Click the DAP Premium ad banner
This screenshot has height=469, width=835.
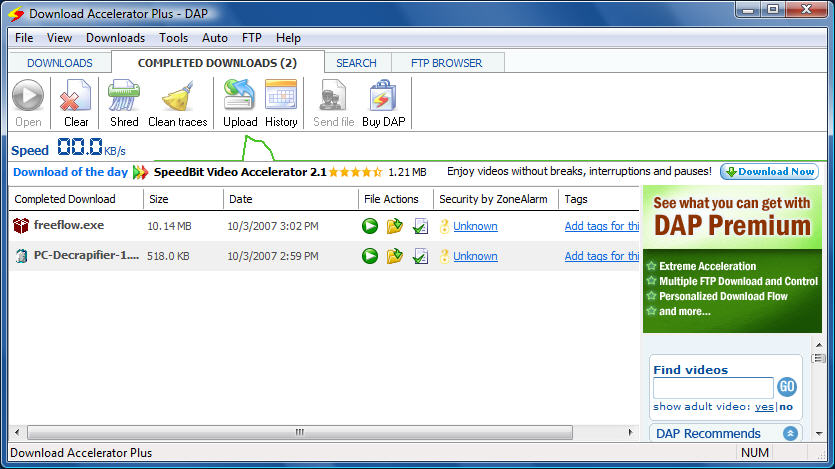coord(732,259)
